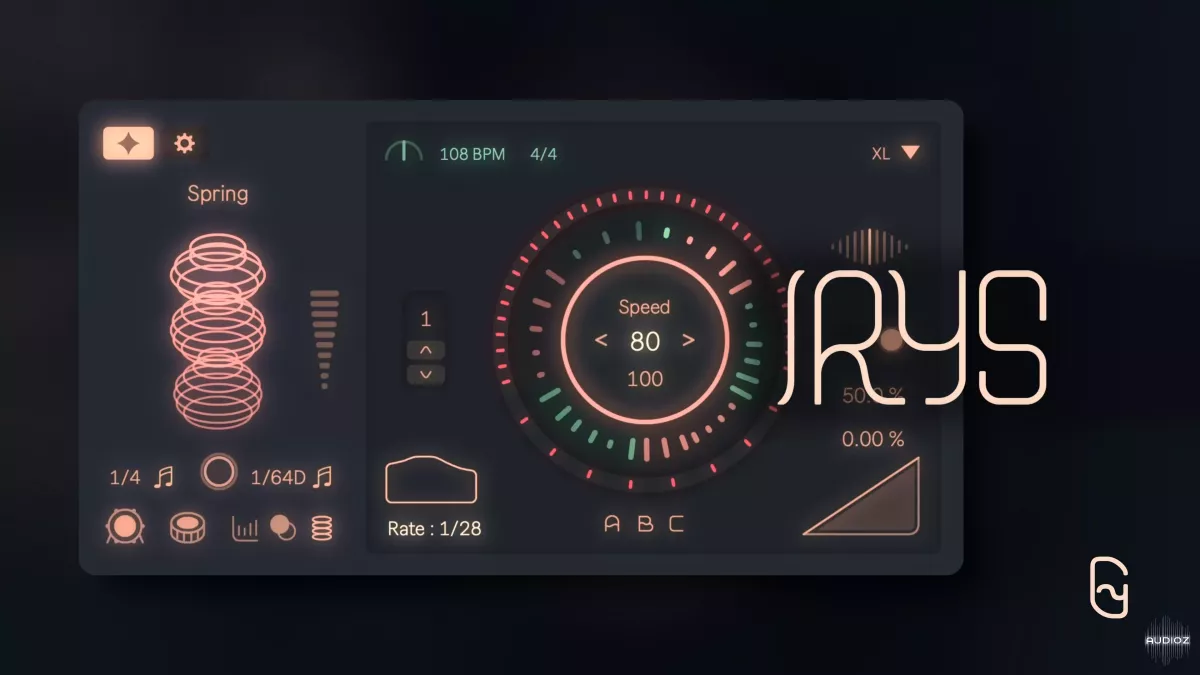The height and width of the screenshot is (675, 1200).
Task: Increase the stepper with the up chevron
Action: click(426, 350)
